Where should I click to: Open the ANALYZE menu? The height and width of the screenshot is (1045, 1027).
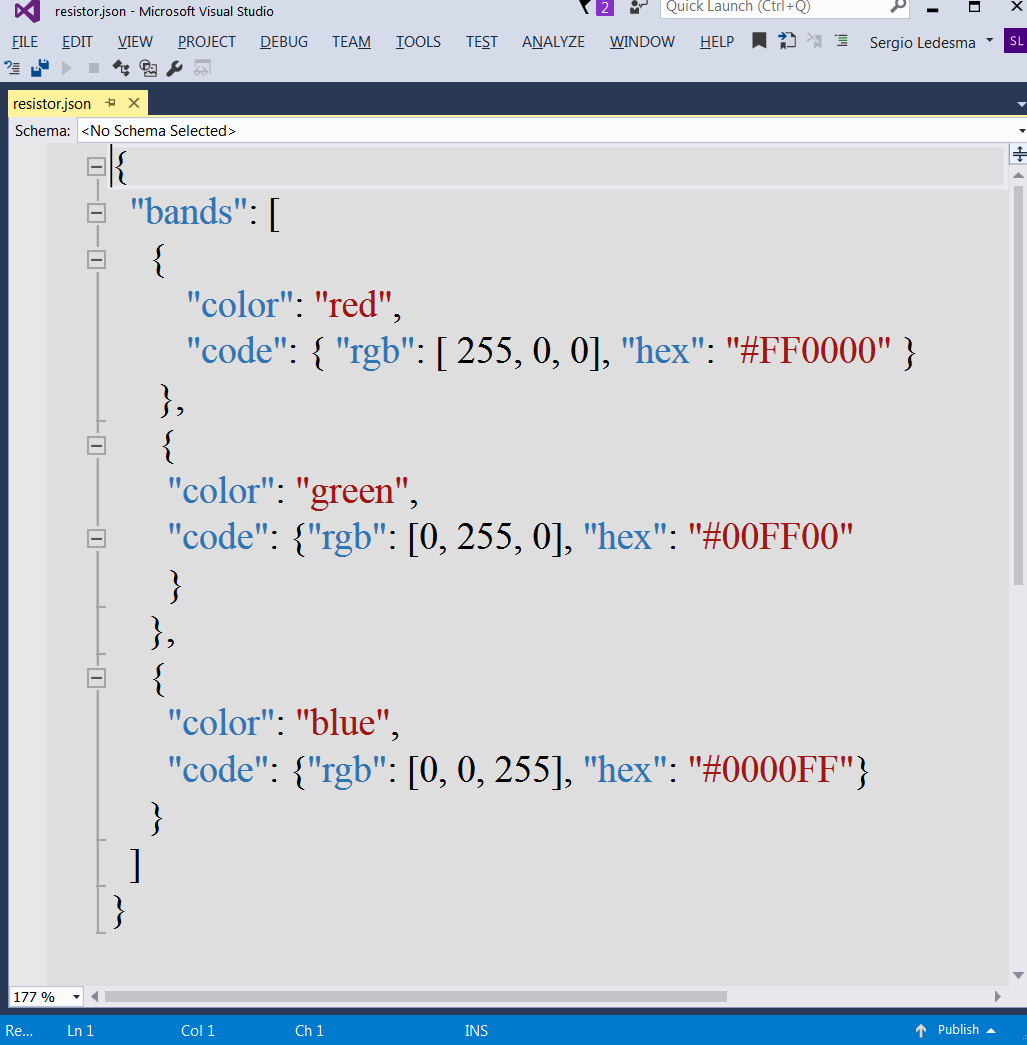[553, 41]
